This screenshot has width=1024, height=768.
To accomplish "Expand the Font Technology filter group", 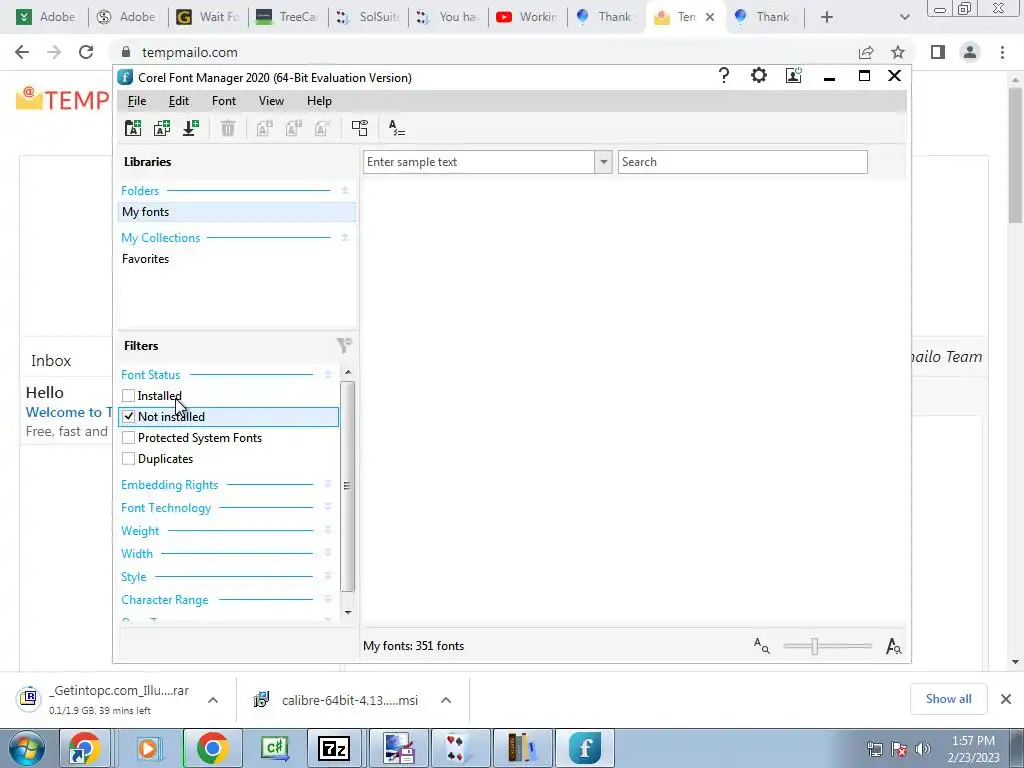I will point(328,507).
